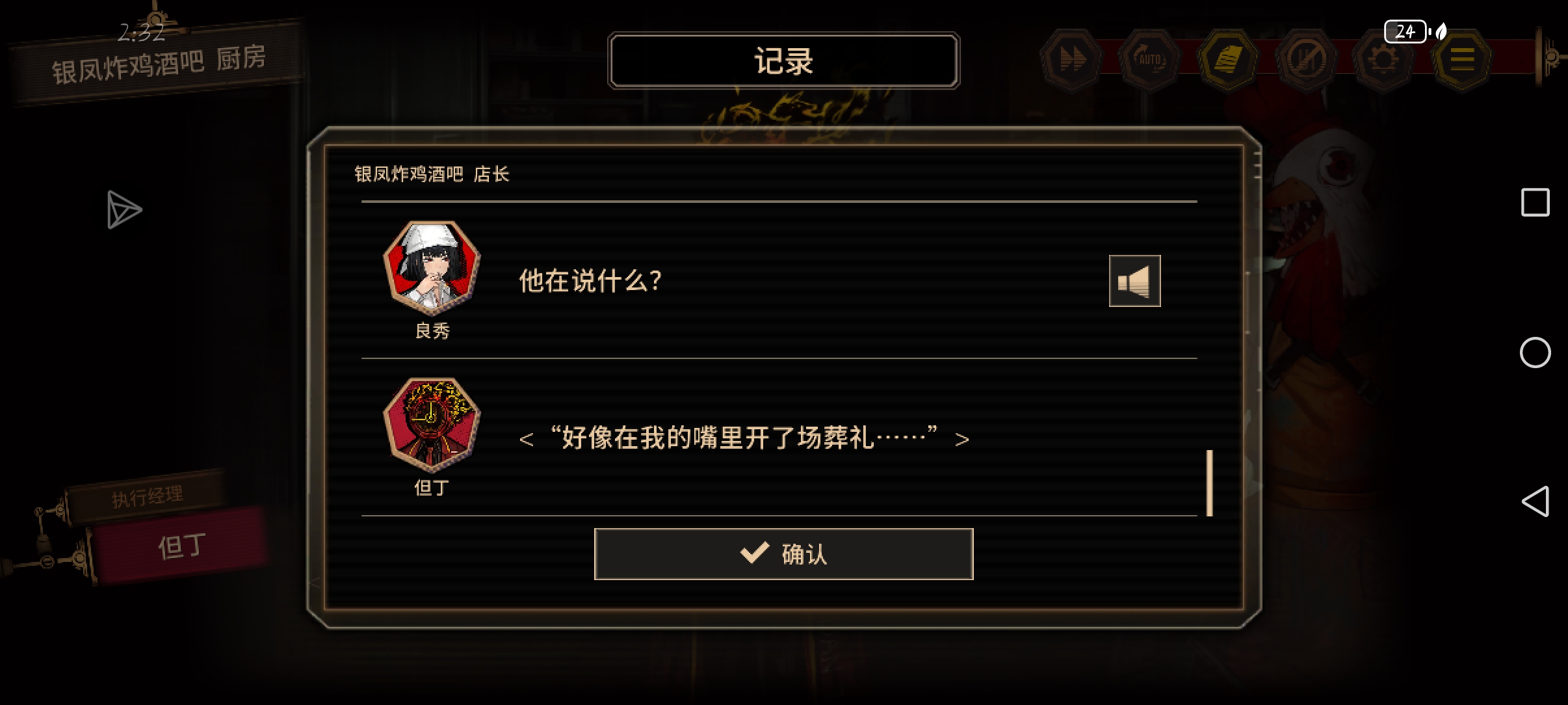
Task: Click the log scrollbar handle
Action: tap(1209, 483)
